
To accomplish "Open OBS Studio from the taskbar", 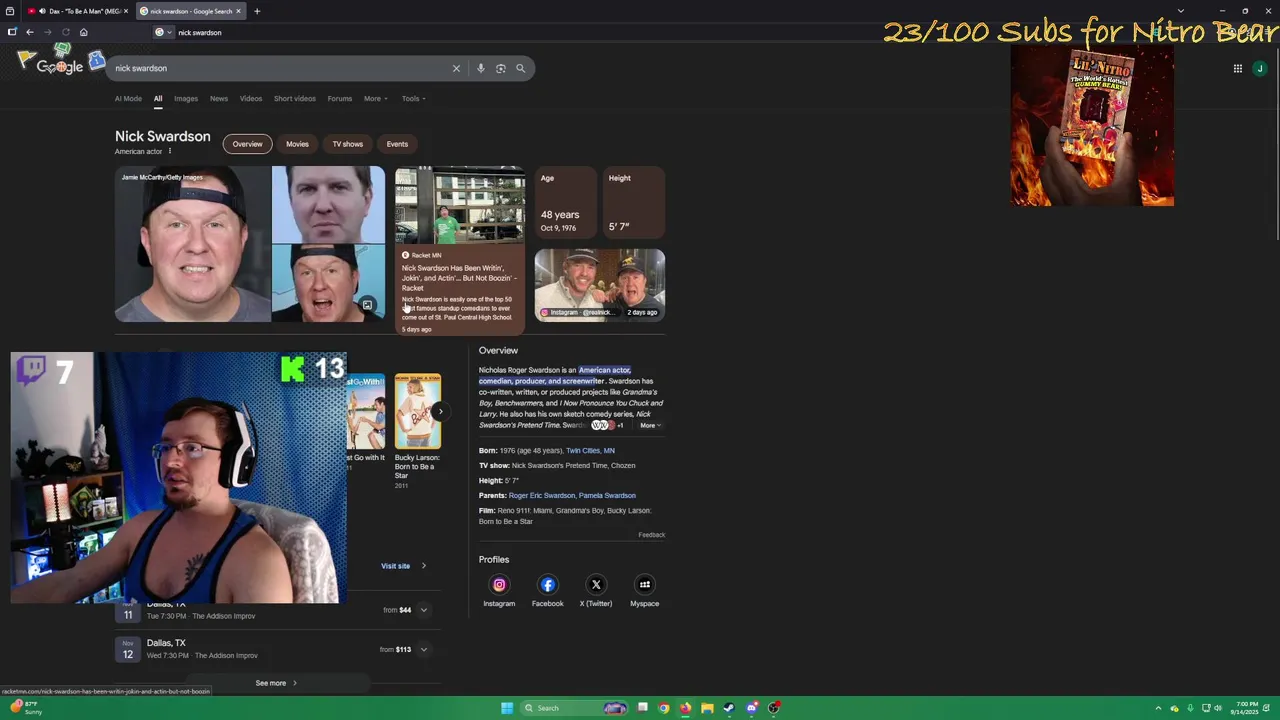I will tap(773, 708).
